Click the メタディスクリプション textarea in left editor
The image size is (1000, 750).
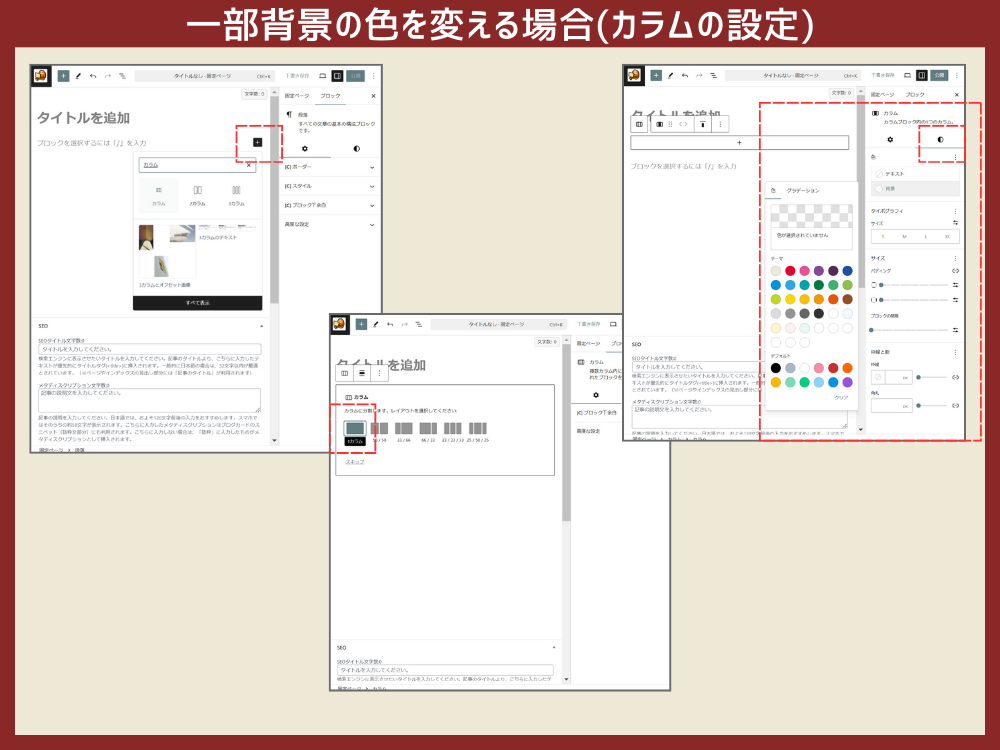[x=150, y=401]
